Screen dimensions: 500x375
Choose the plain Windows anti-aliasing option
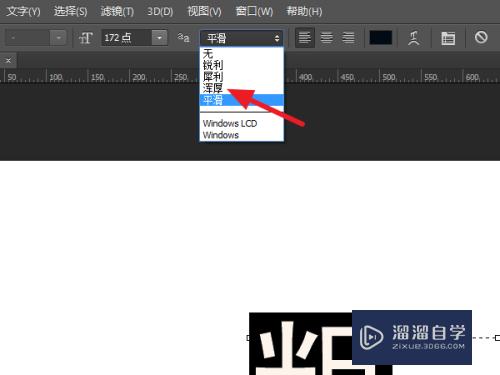point(242,135)
